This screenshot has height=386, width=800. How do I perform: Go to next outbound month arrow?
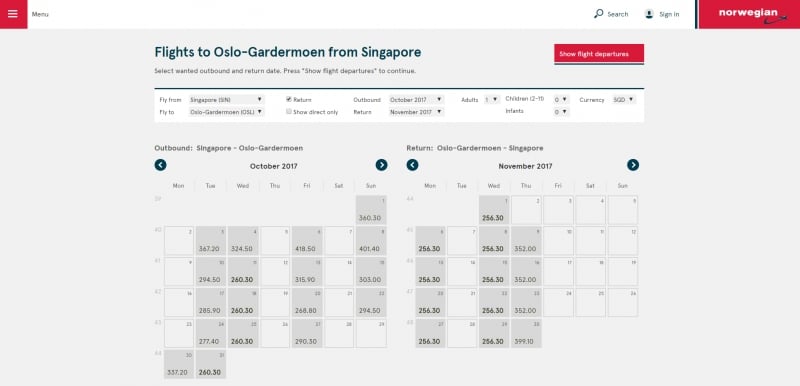[381, 165]
